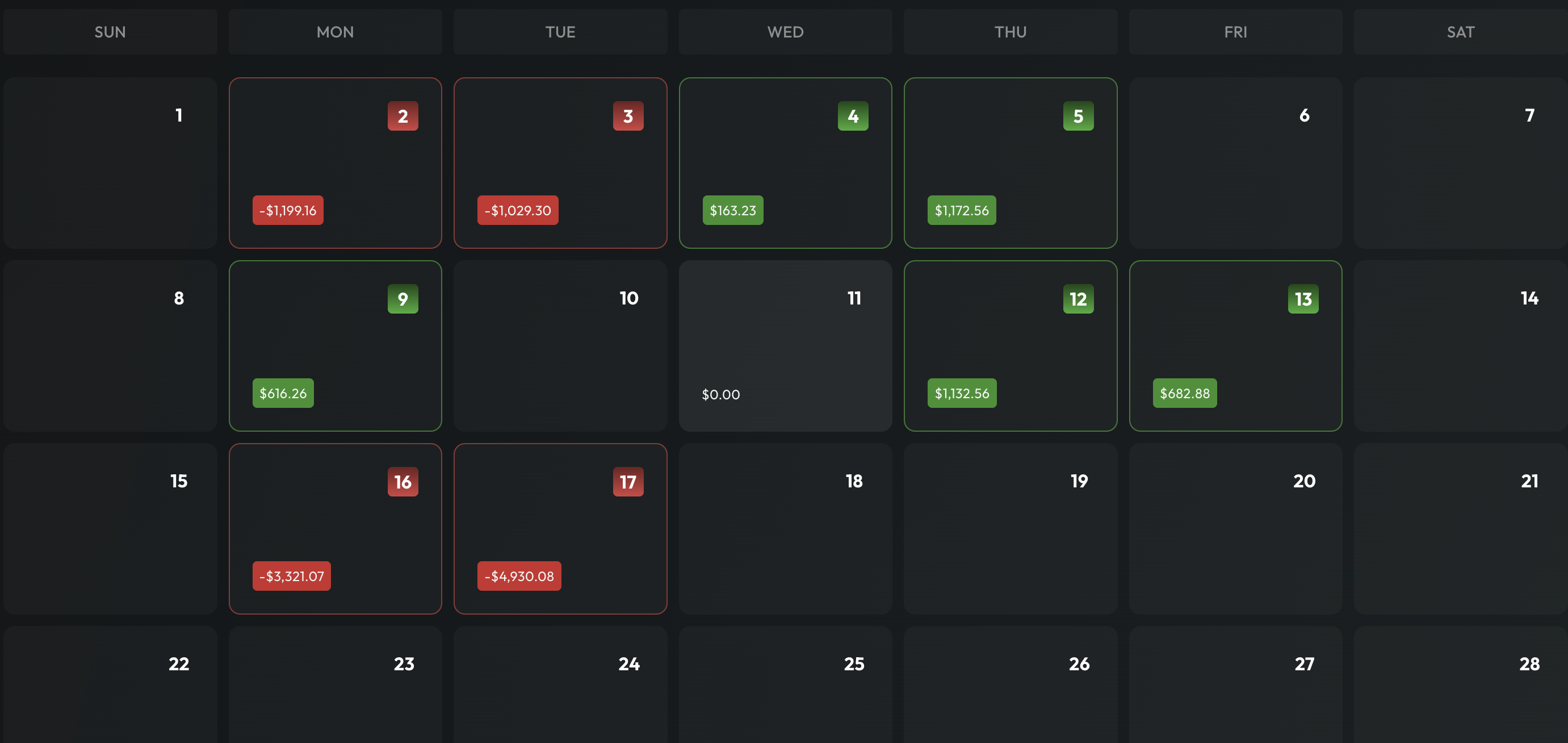The image size is (1568, 743).
Task: Click the THU column header
Action: pos(1010,32)
